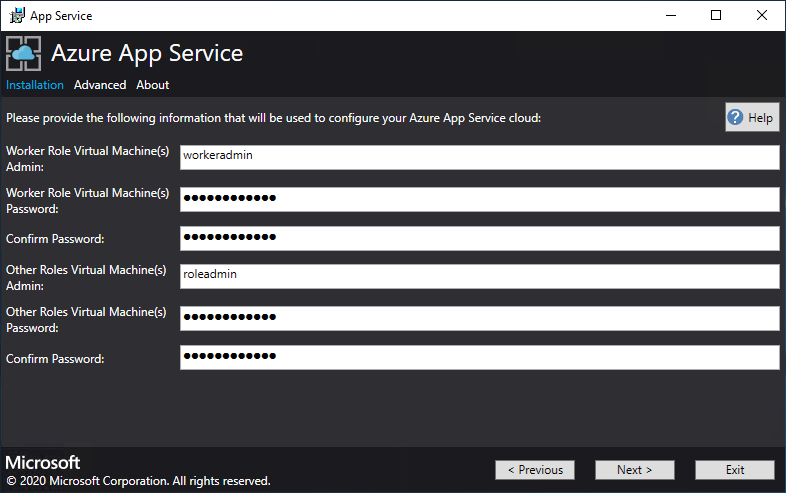
Task: Open the About tab
Action: 153,85
